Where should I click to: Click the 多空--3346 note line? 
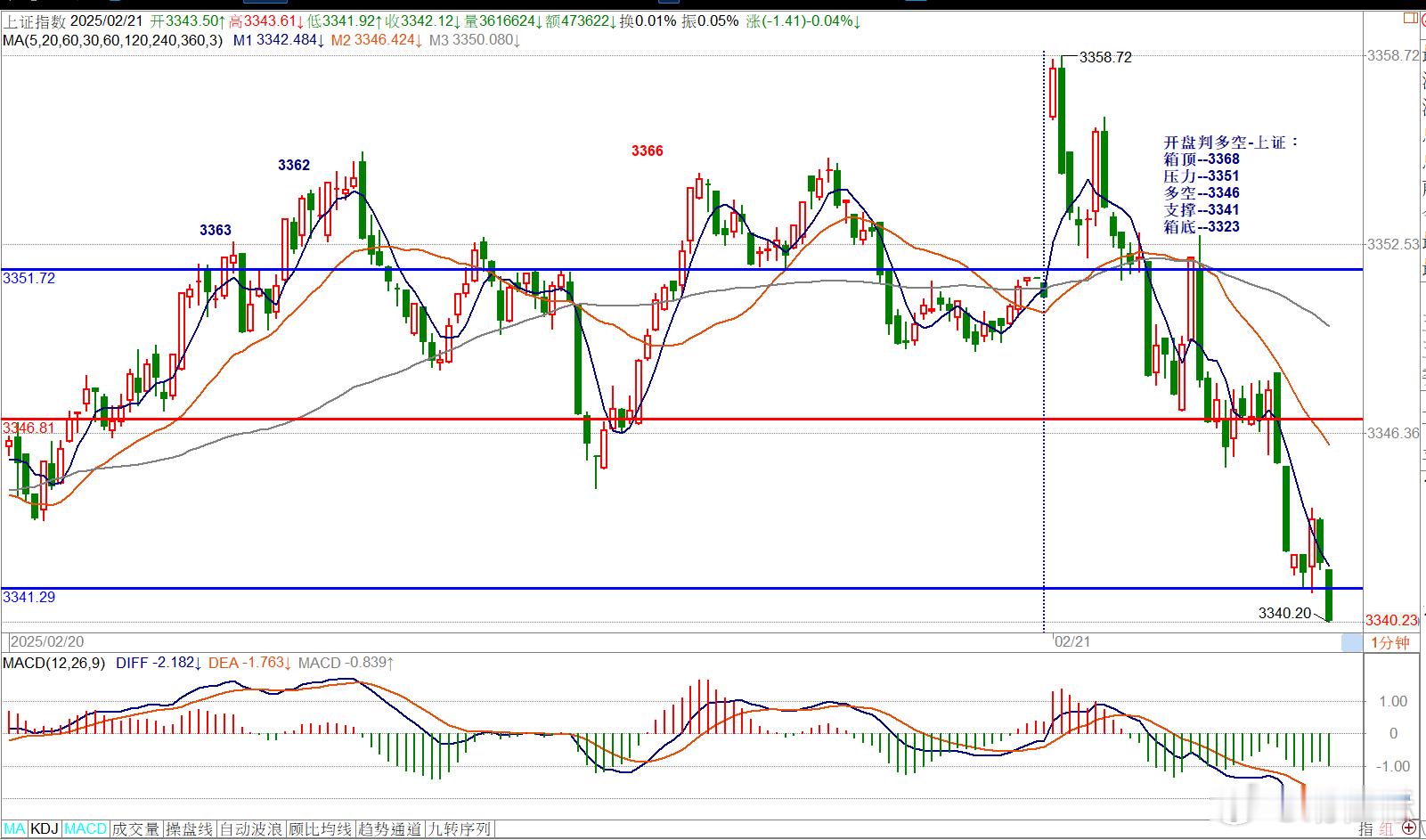pos(1202,193)
